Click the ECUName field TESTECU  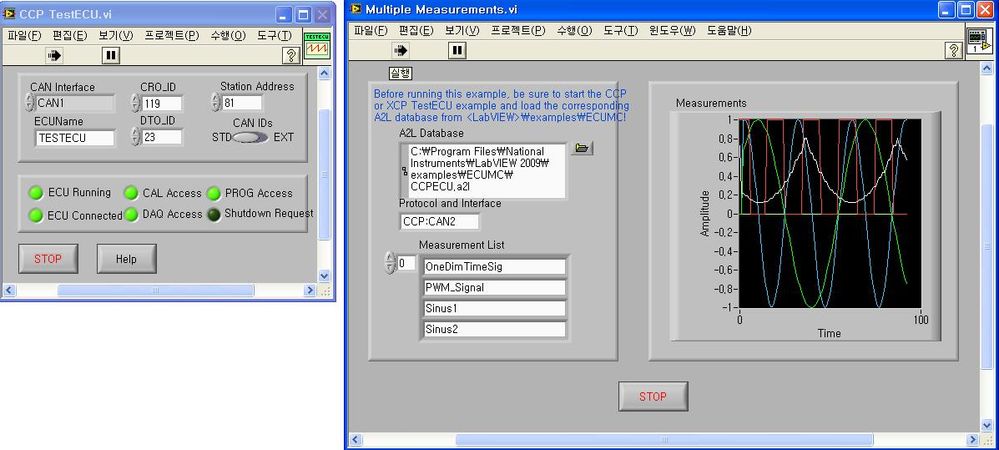[75, 138]
